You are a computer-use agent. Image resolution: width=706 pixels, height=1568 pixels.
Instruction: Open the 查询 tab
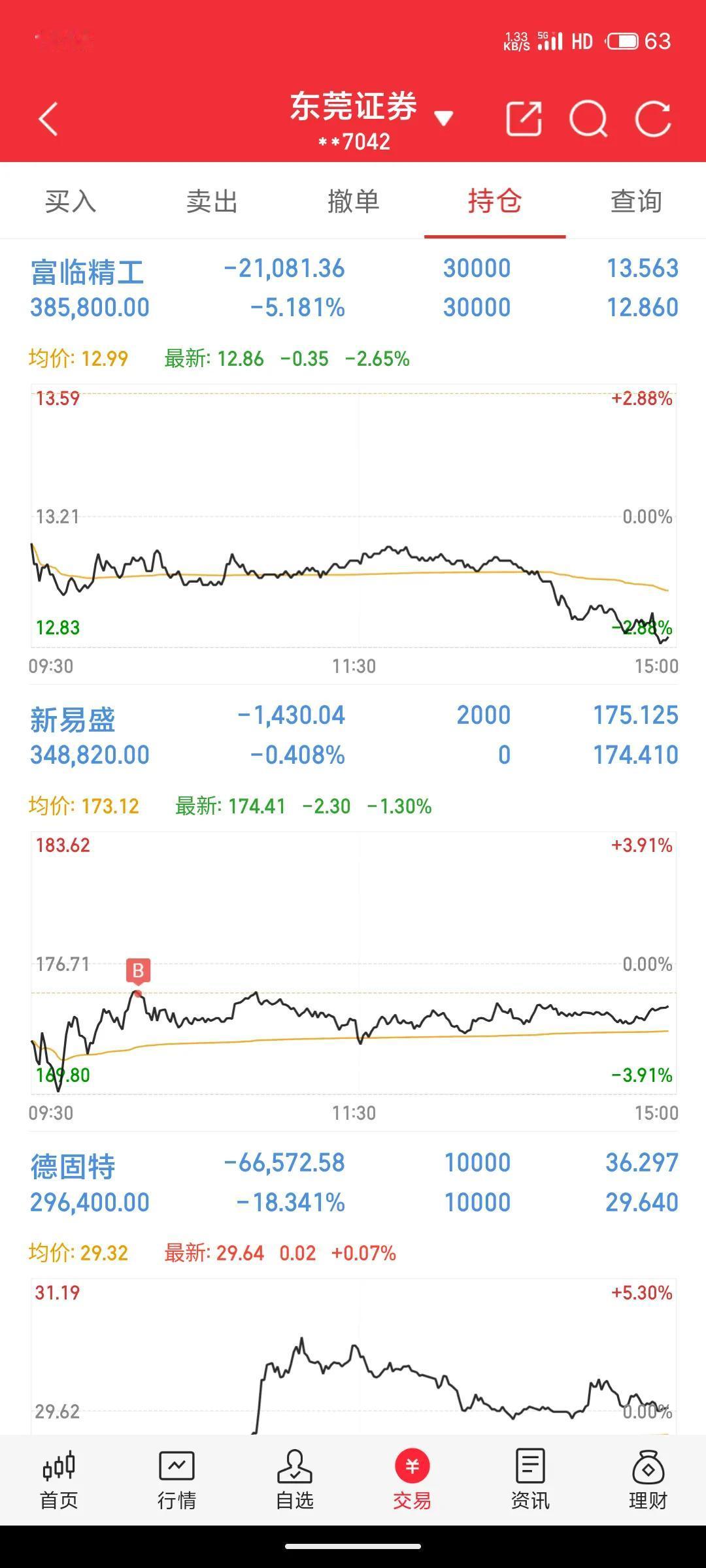(636, 201)
